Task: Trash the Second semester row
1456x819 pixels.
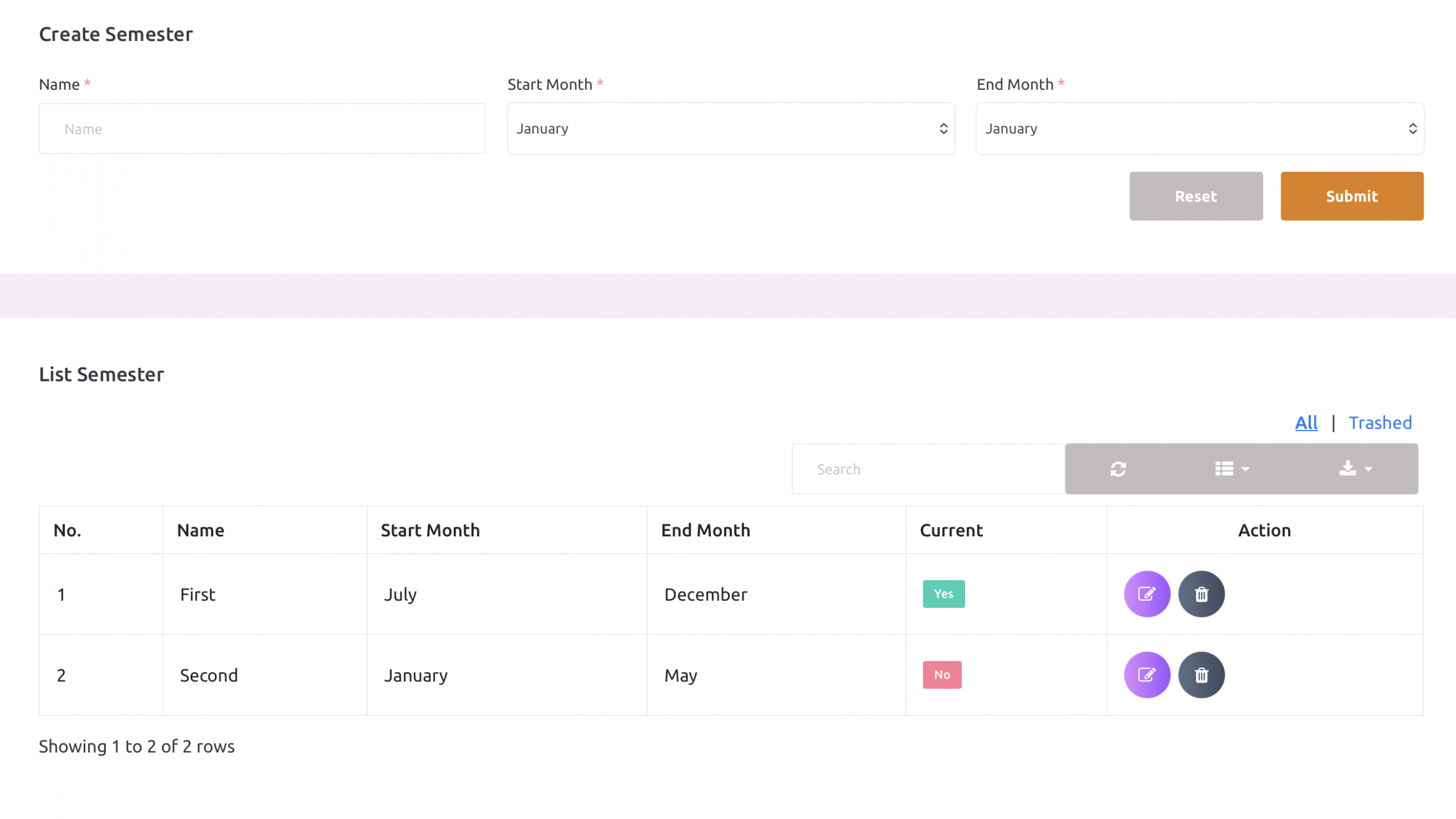Action: click(x=1201, y=675)
